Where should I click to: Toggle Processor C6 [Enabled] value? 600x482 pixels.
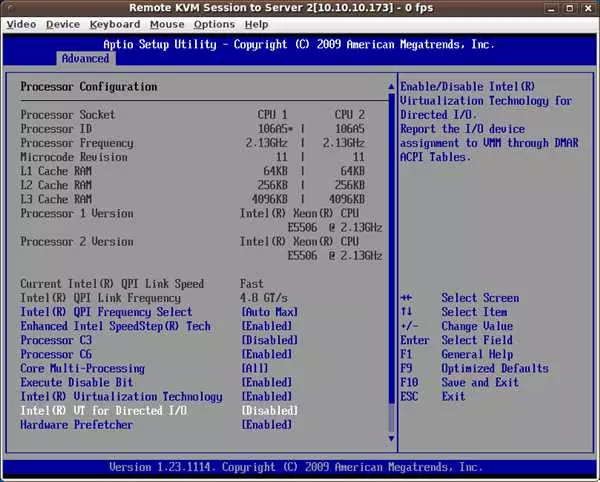[266, 355]
